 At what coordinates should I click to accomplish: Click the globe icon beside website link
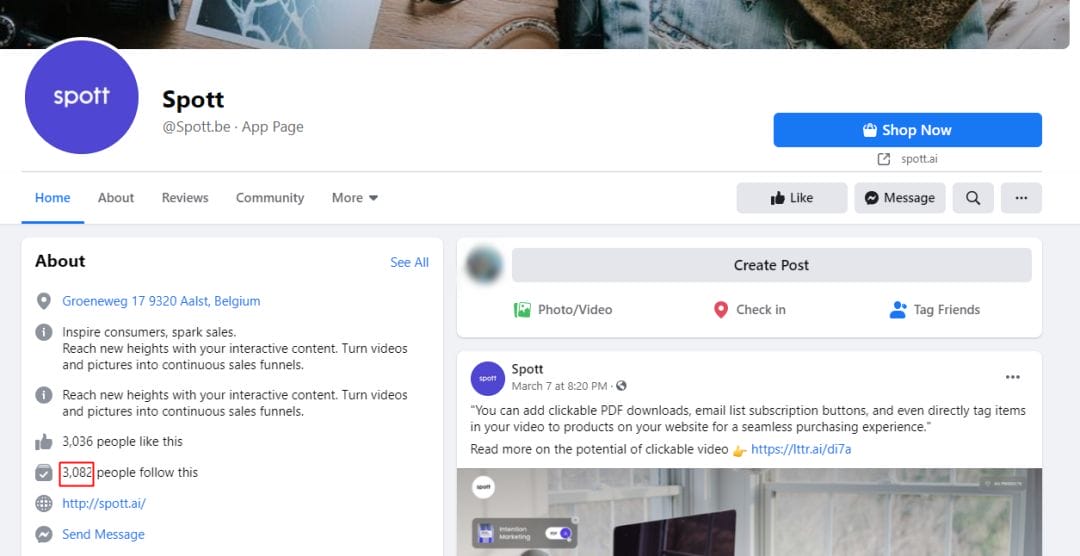coord(43,504)
